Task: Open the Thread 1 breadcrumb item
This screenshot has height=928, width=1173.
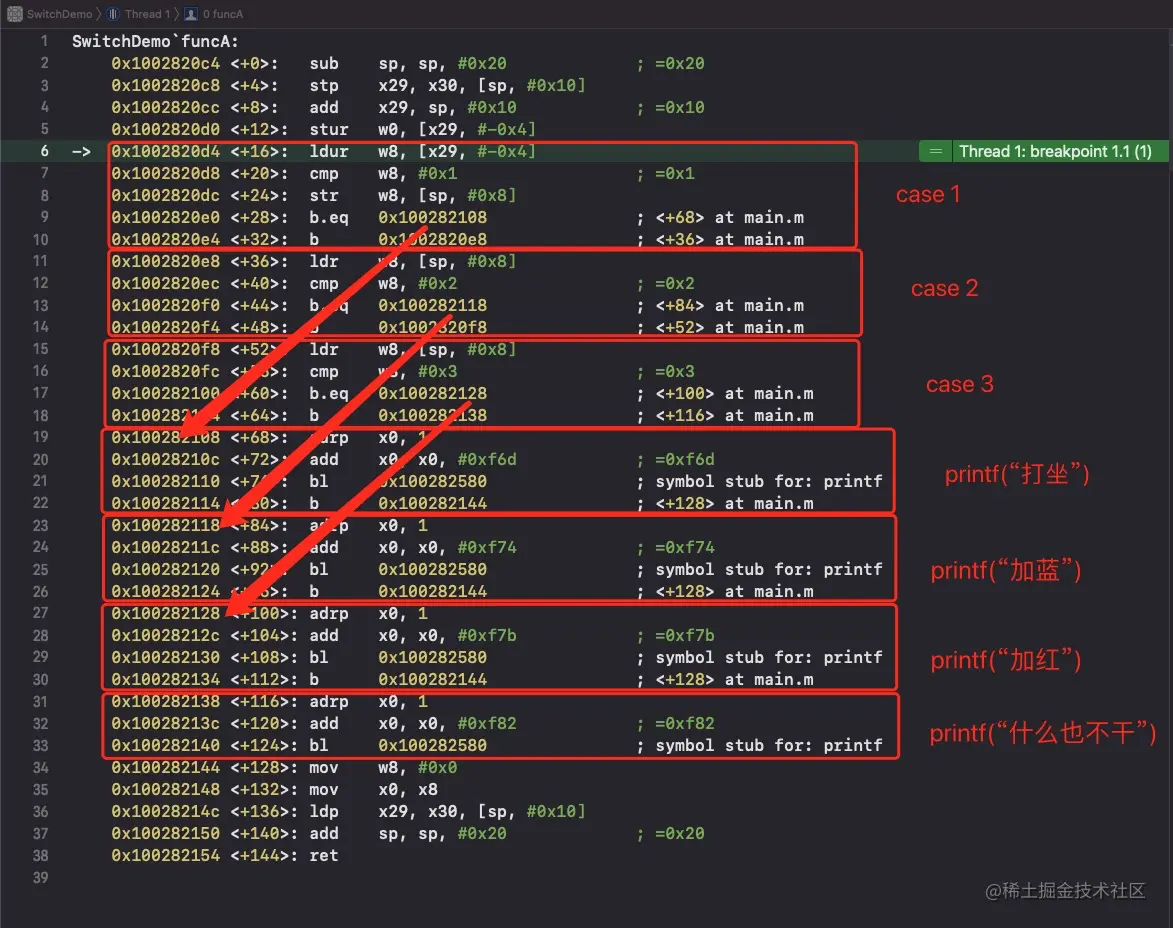Action: 138,13
